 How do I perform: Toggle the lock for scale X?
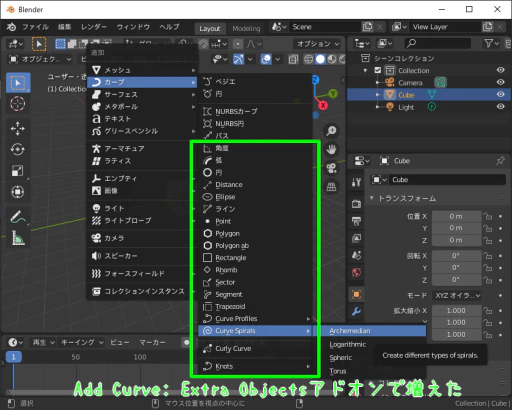[488, 311]
